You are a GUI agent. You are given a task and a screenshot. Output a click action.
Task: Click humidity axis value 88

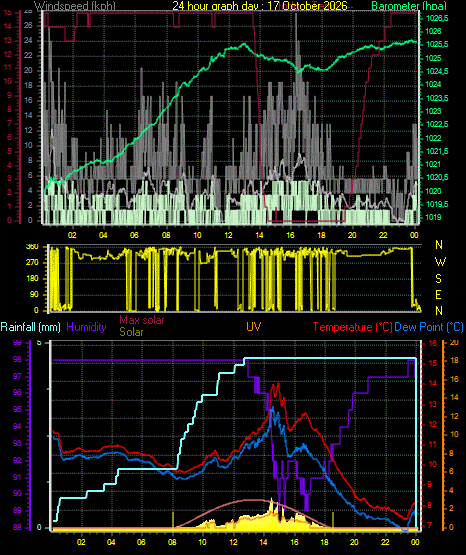pos(17,527)
